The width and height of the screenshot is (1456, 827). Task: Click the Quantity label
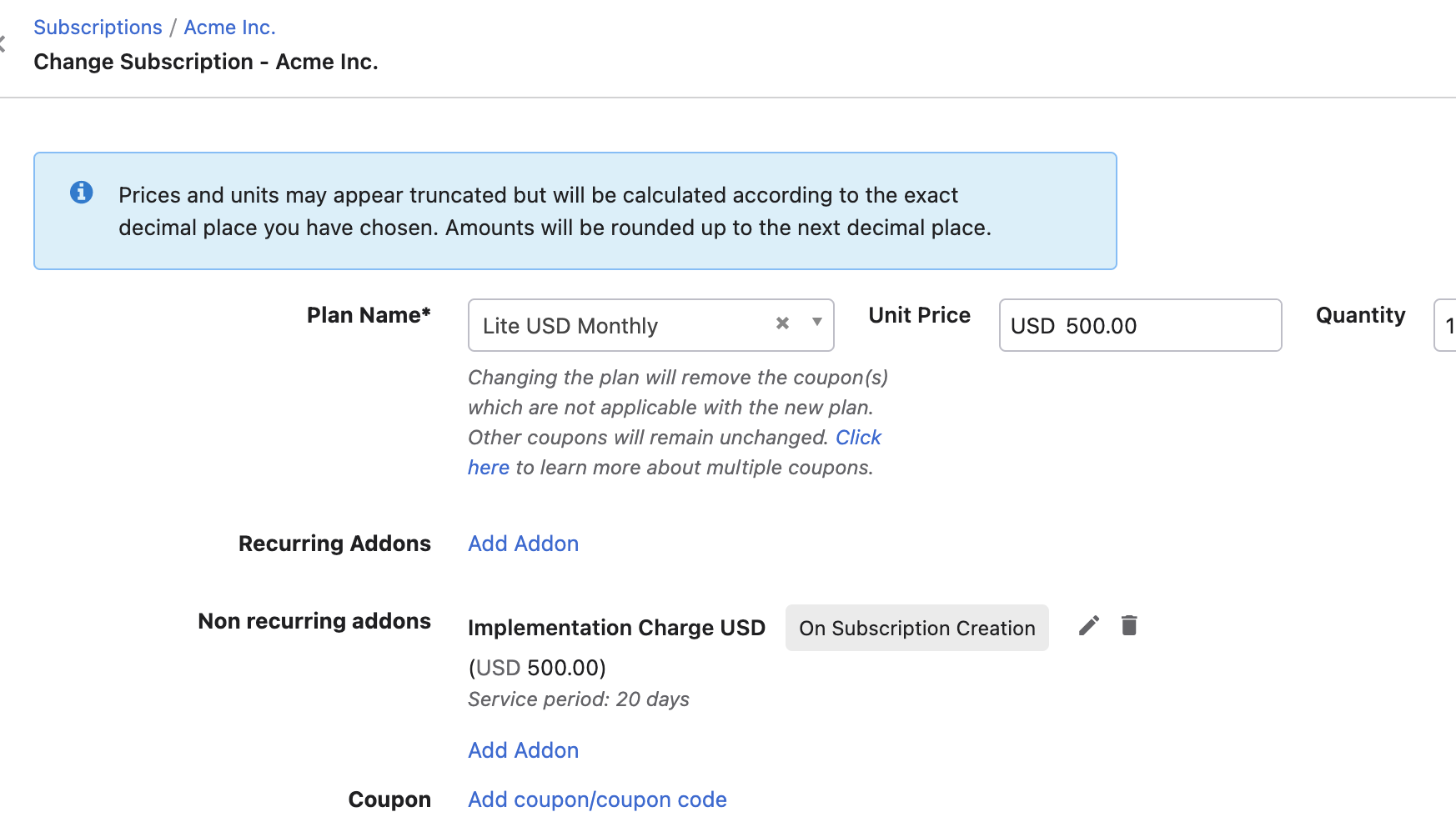pyautogui.click(x=1360, y=315)
